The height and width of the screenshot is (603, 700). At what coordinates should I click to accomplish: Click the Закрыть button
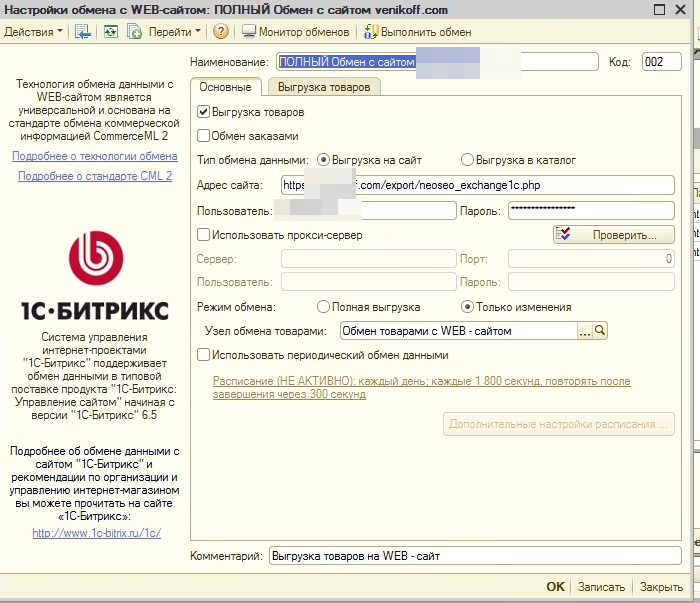pos(661,586)
